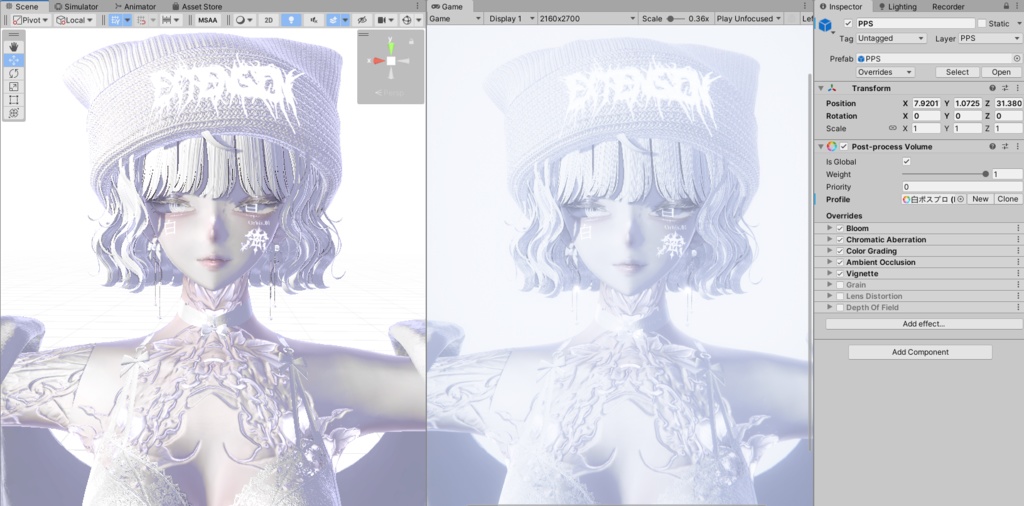Select the Rect tool
The image size is (1024, 506).
[14, 100]
